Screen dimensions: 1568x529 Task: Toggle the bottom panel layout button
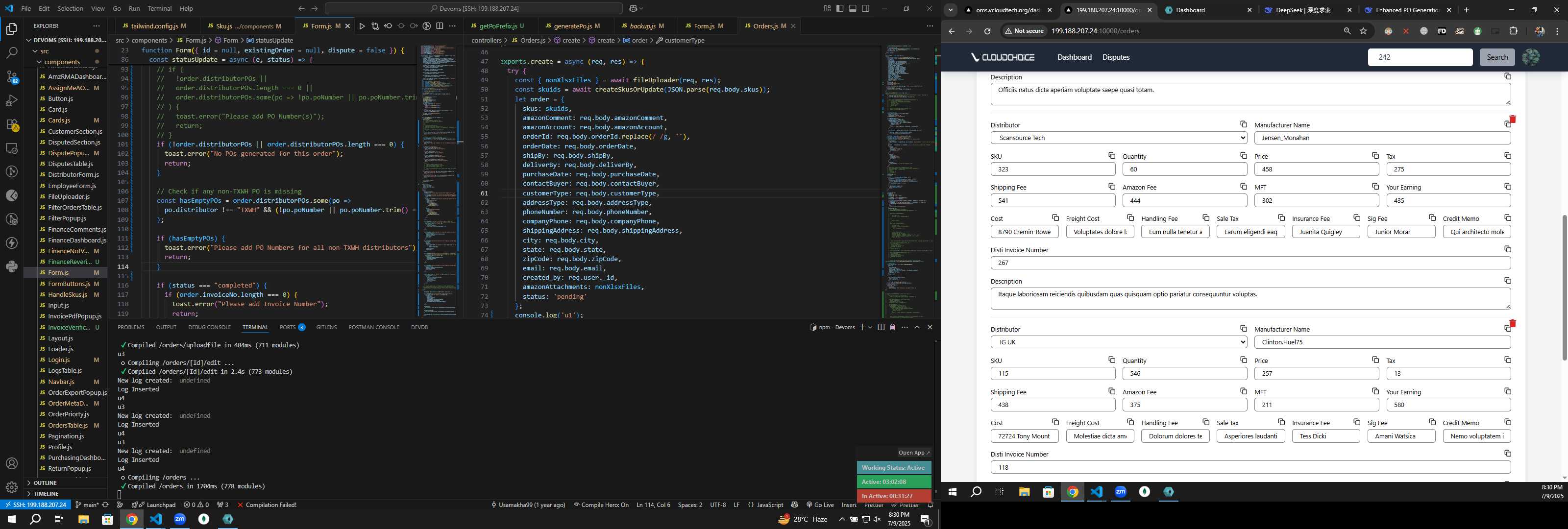click(x=853, y=8)
